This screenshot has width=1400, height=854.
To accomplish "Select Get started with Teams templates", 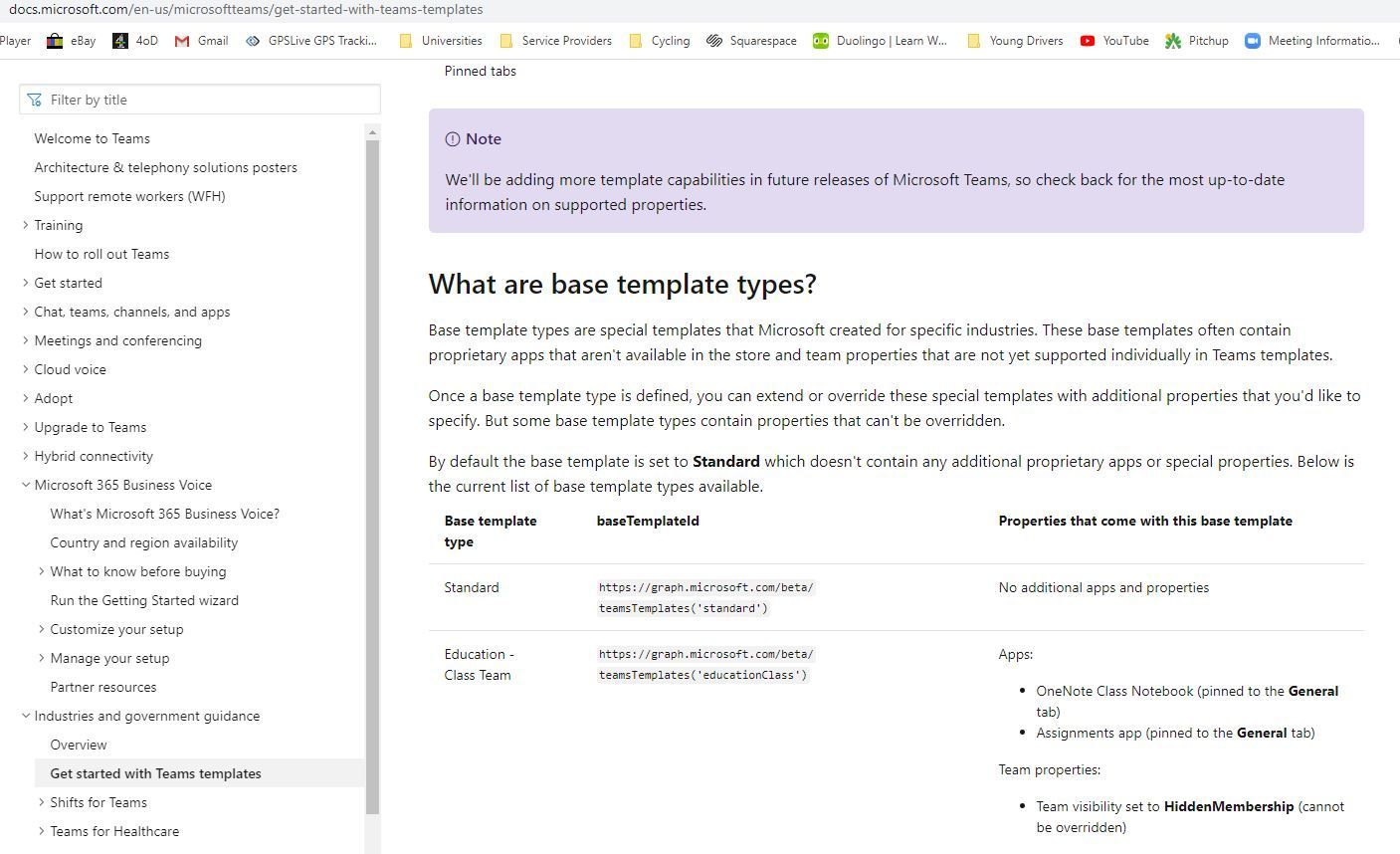I will 155,773.
